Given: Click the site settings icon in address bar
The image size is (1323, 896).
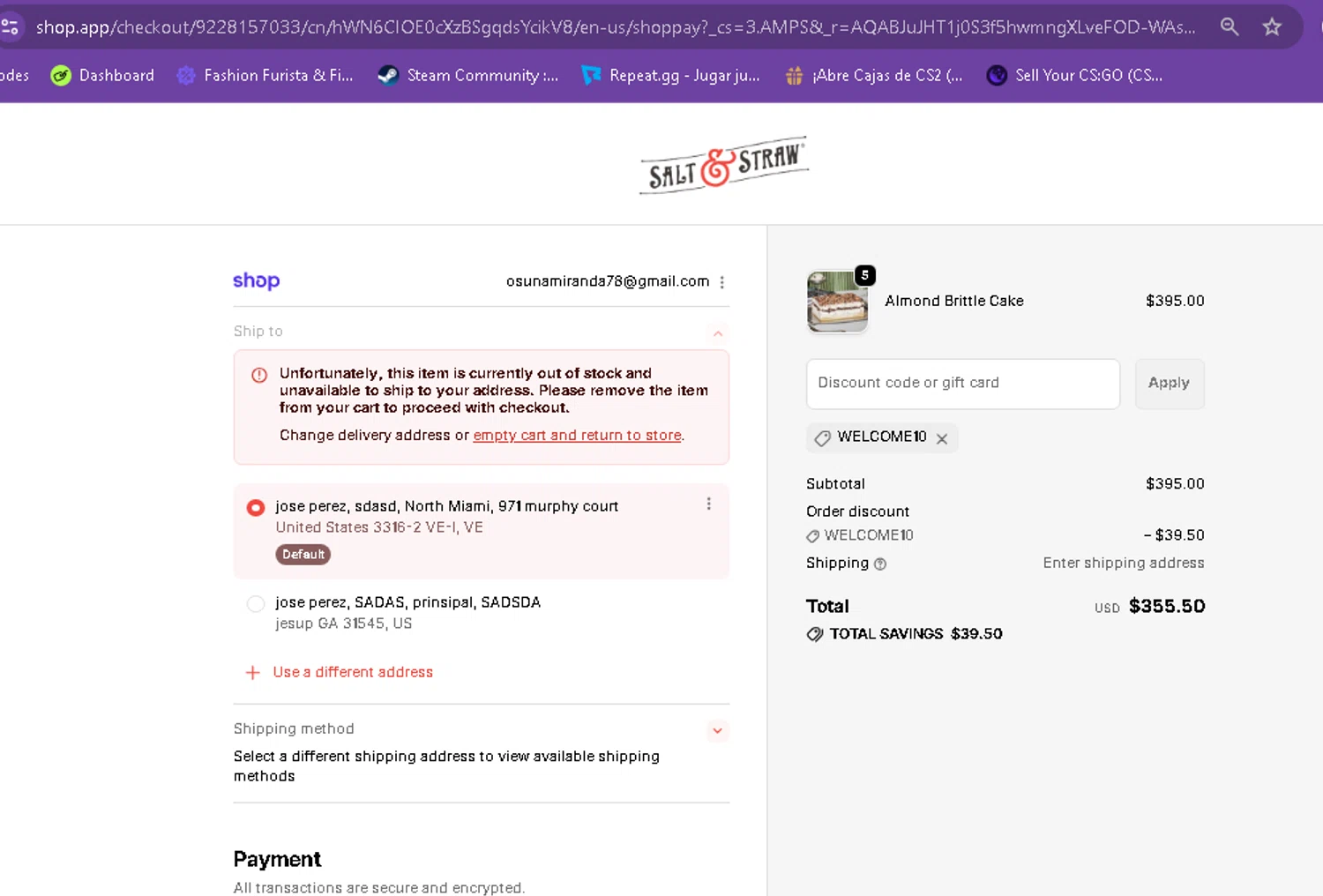Looking at the screenshot, I should (x=10, y=26).
